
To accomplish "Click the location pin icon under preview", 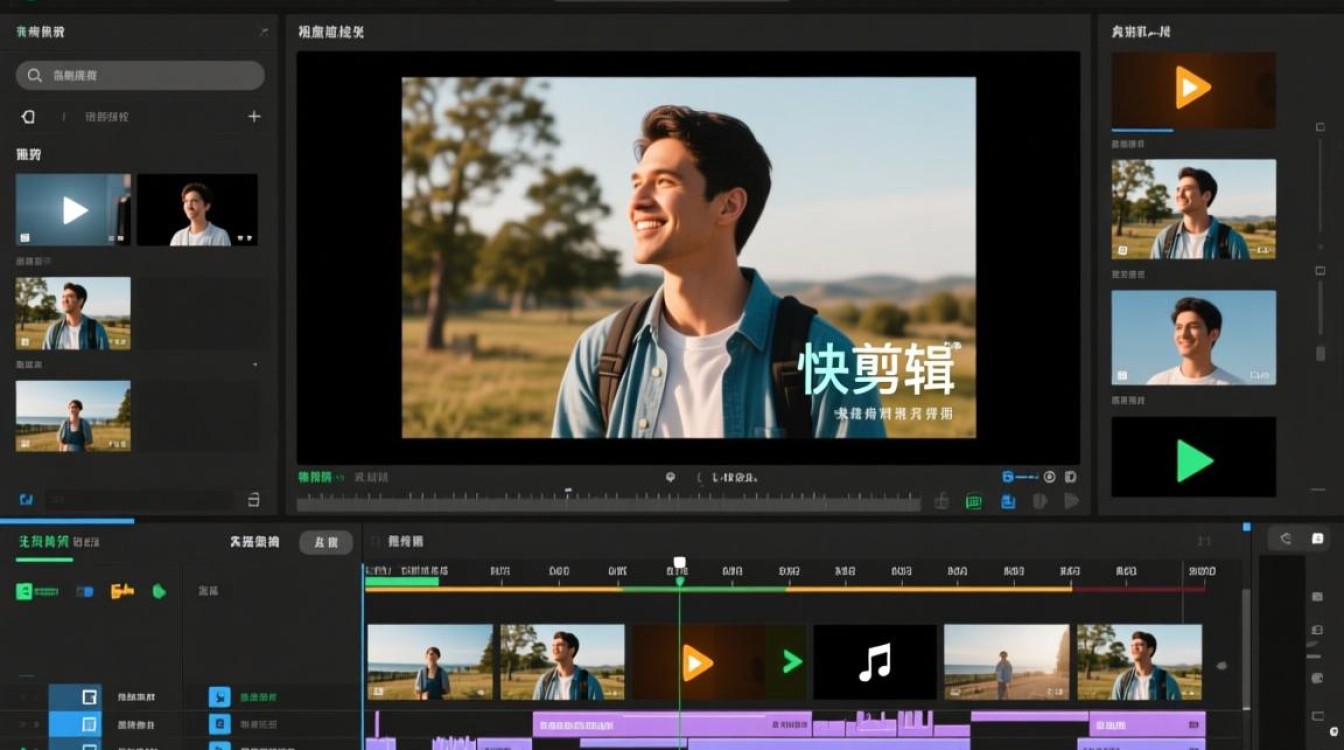I will tap(671, 478).
